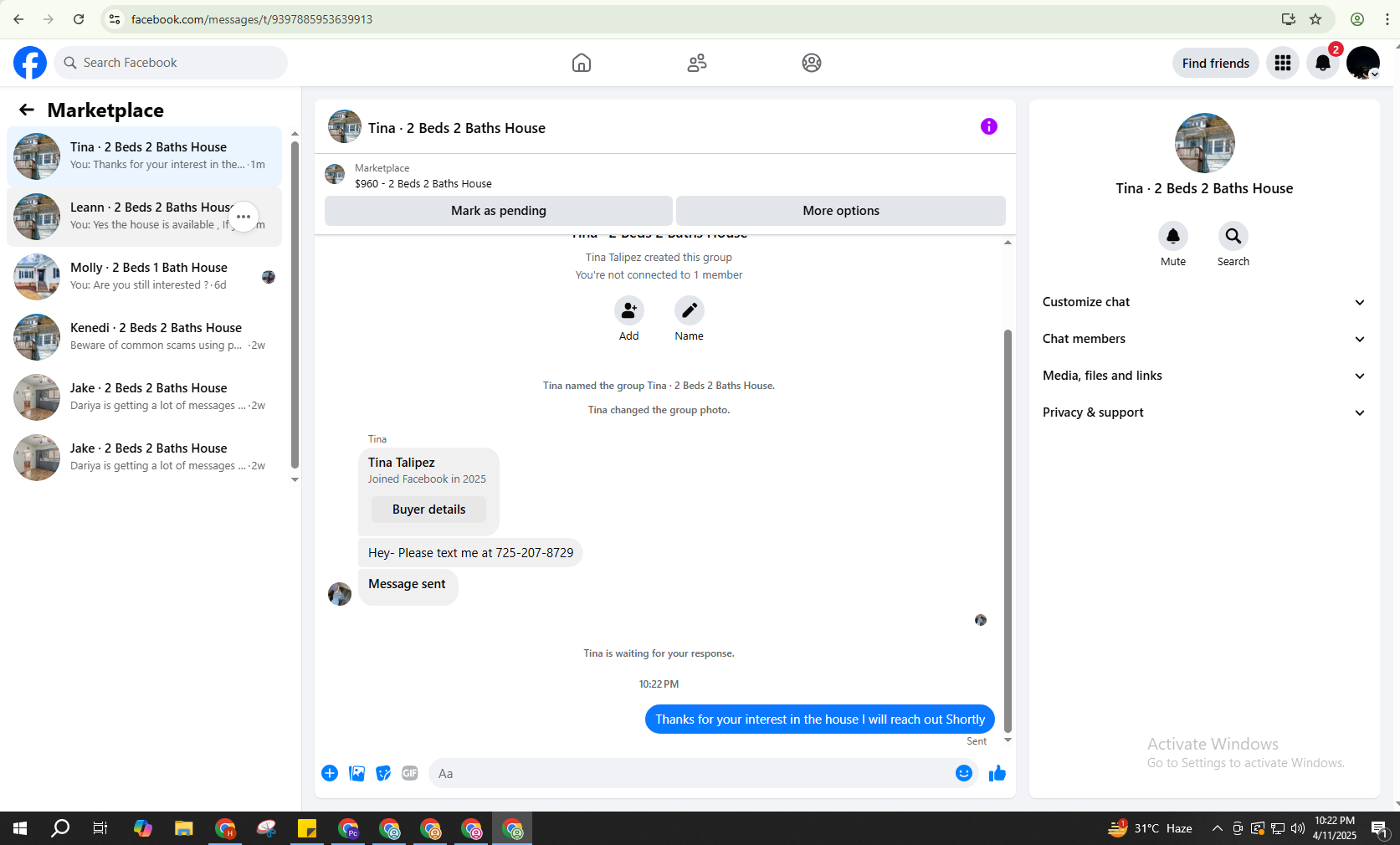Adjust volume from the system tray speaker
This screenshot has width=1400, height=845.
point(1298,828)
